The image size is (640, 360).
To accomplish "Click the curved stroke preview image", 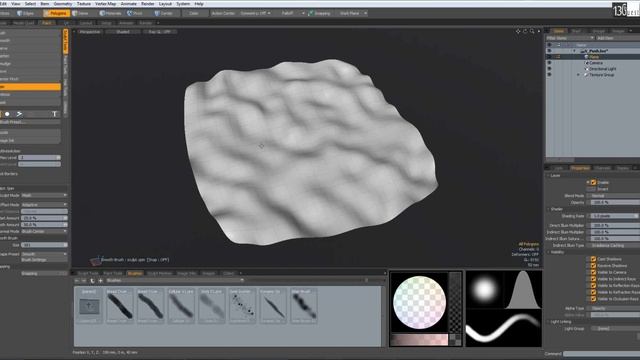I will pyautogui.click(x=504, y=328).
